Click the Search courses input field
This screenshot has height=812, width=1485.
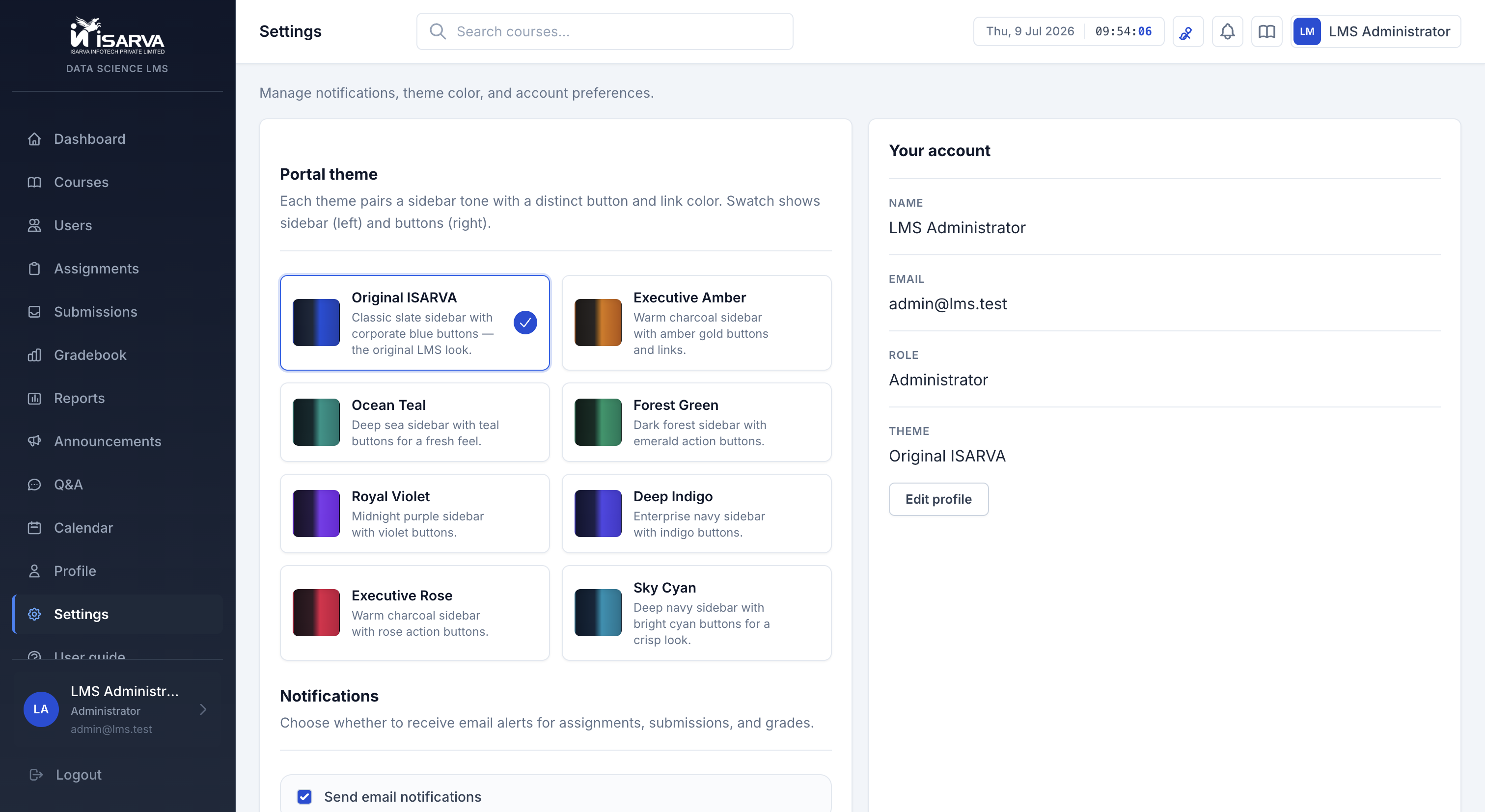point(605,32)
